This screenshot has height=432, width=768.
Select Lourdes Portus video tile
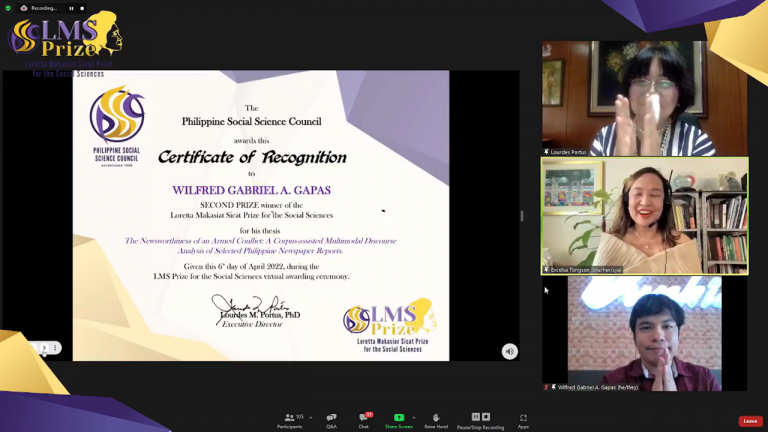point(645,98)
